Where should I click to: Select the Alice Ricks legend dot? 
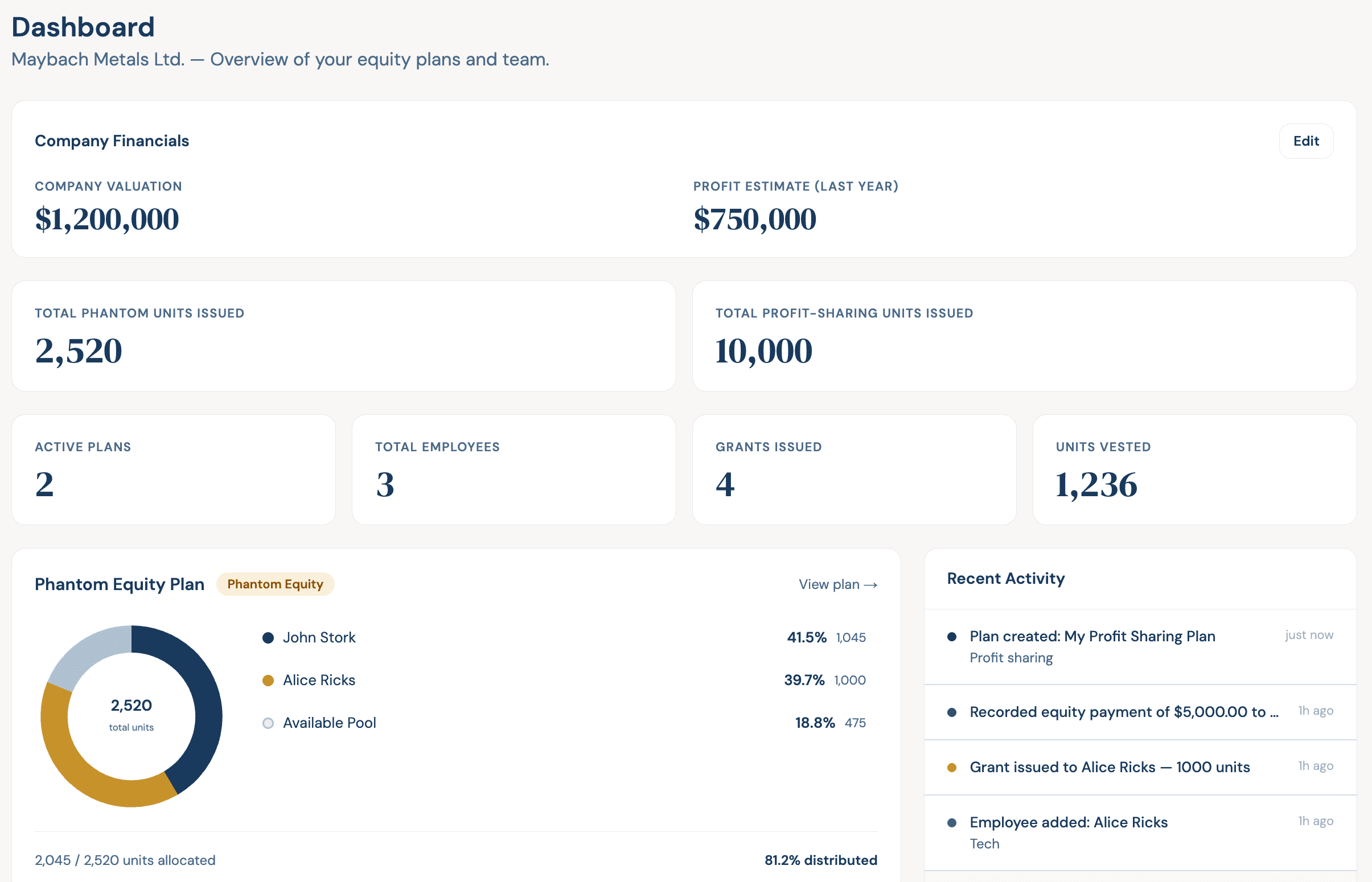268,681
